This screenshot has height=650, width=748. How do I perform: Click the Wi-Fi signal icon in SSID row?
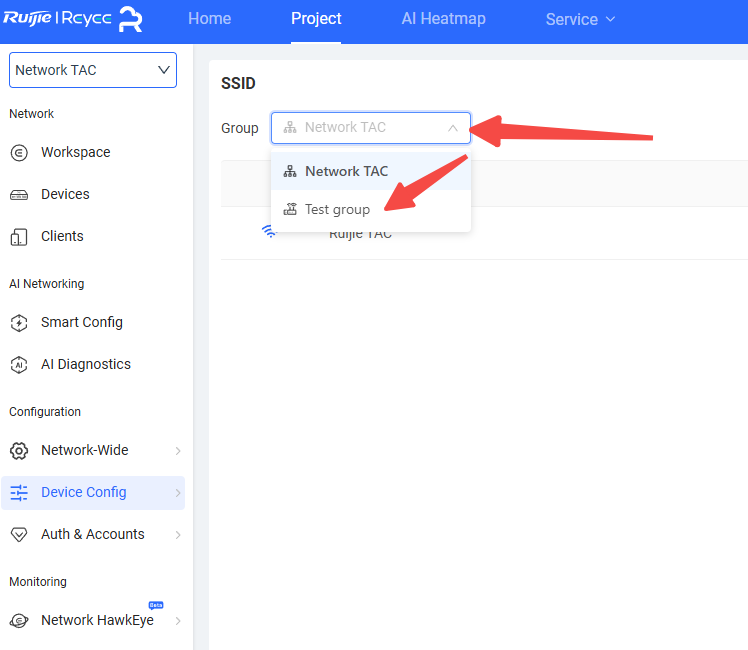[270, 232]
